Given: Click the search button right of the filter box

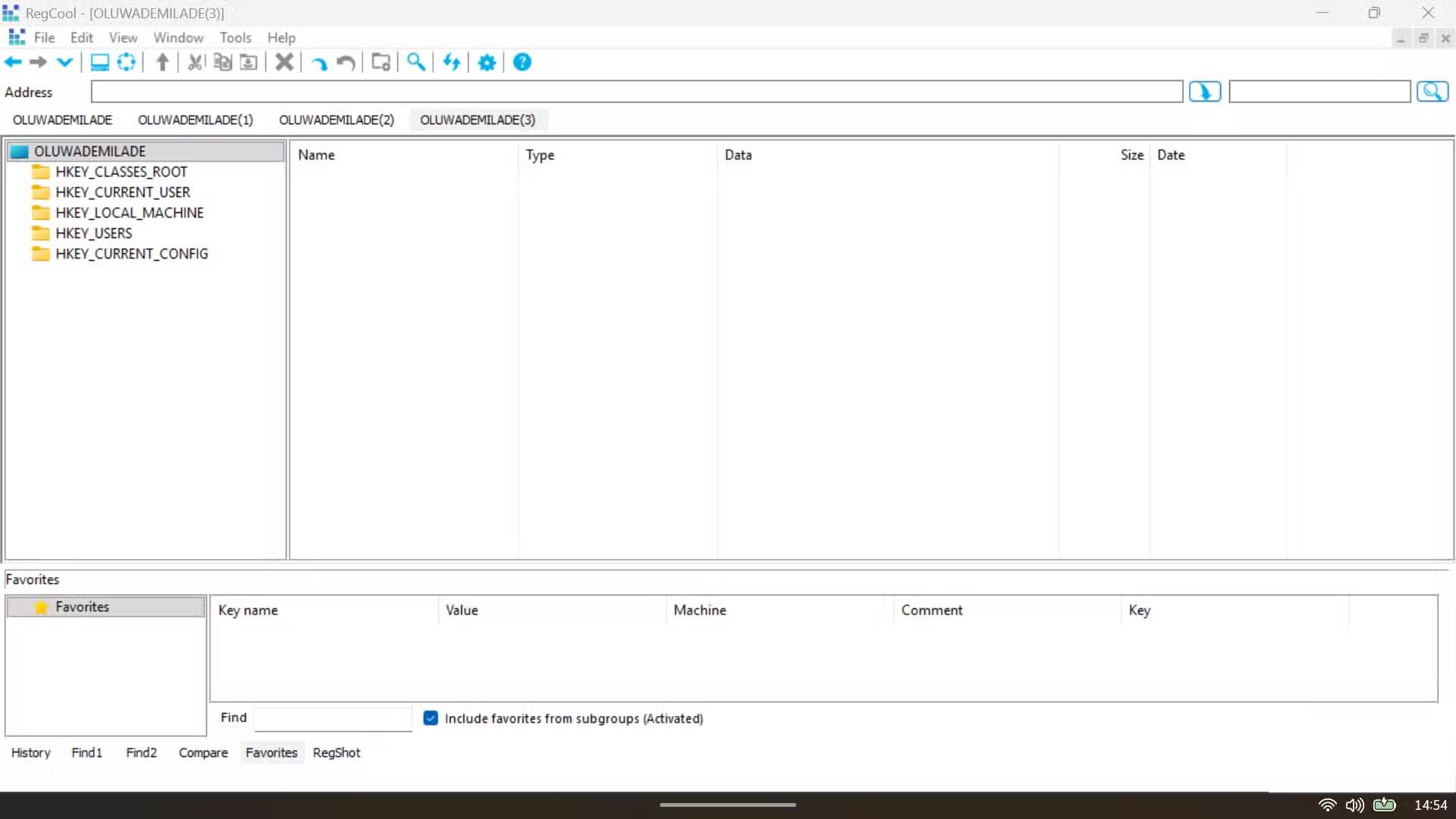Looking at the screenshot, I should tap(1432, 91).
